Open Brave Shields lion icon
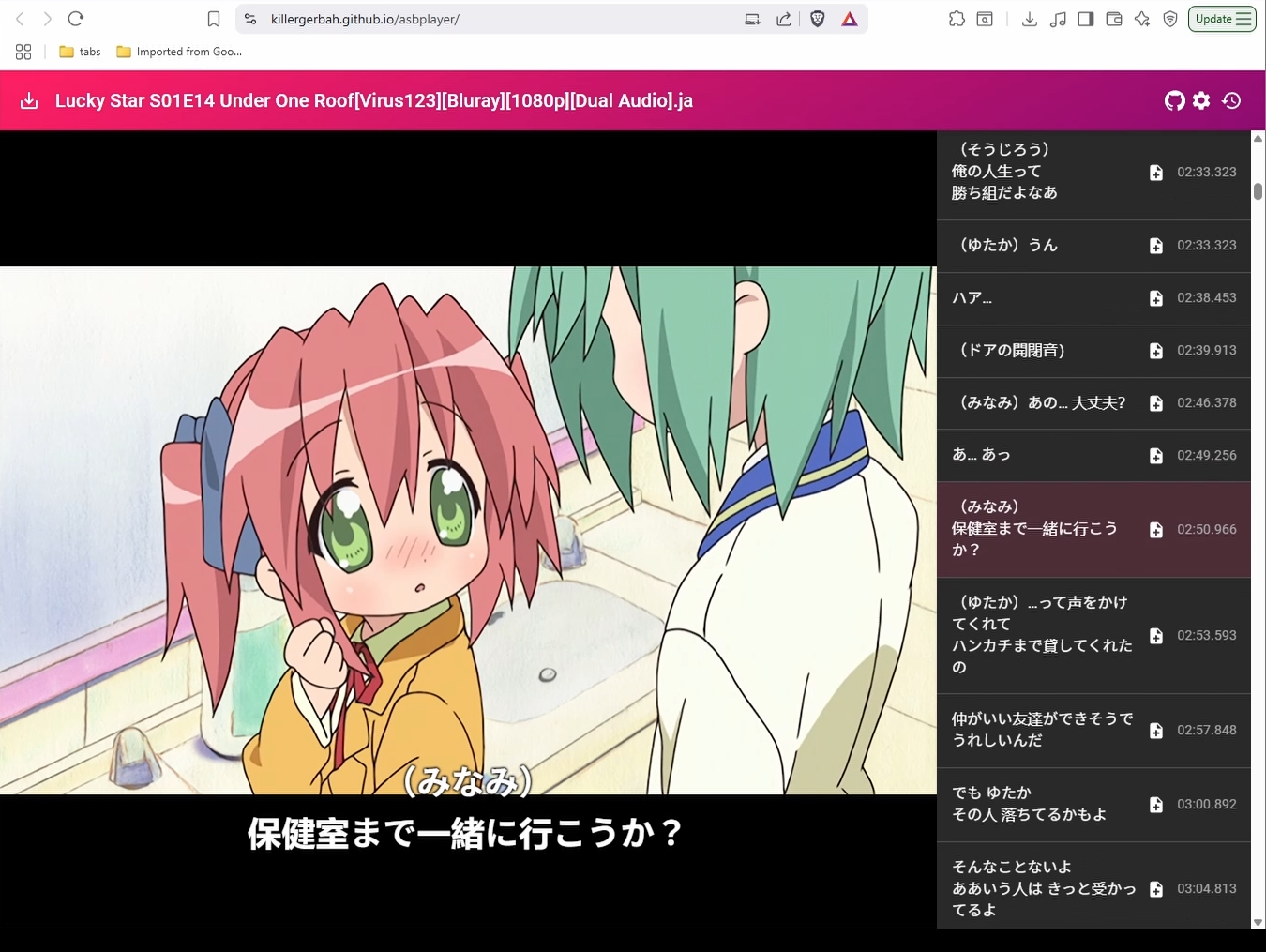The image size is (1266, 952). (818, 19)
